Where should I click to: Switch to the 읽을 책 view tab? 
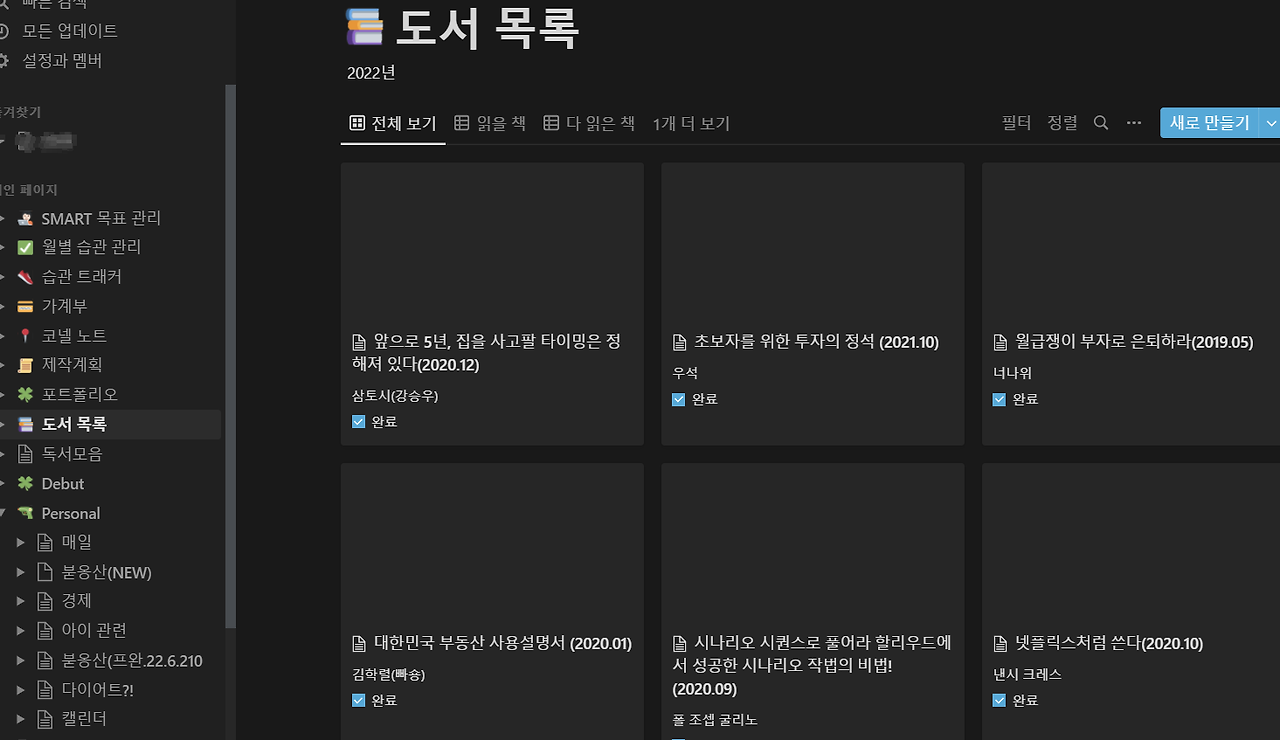tap(489, 122)
